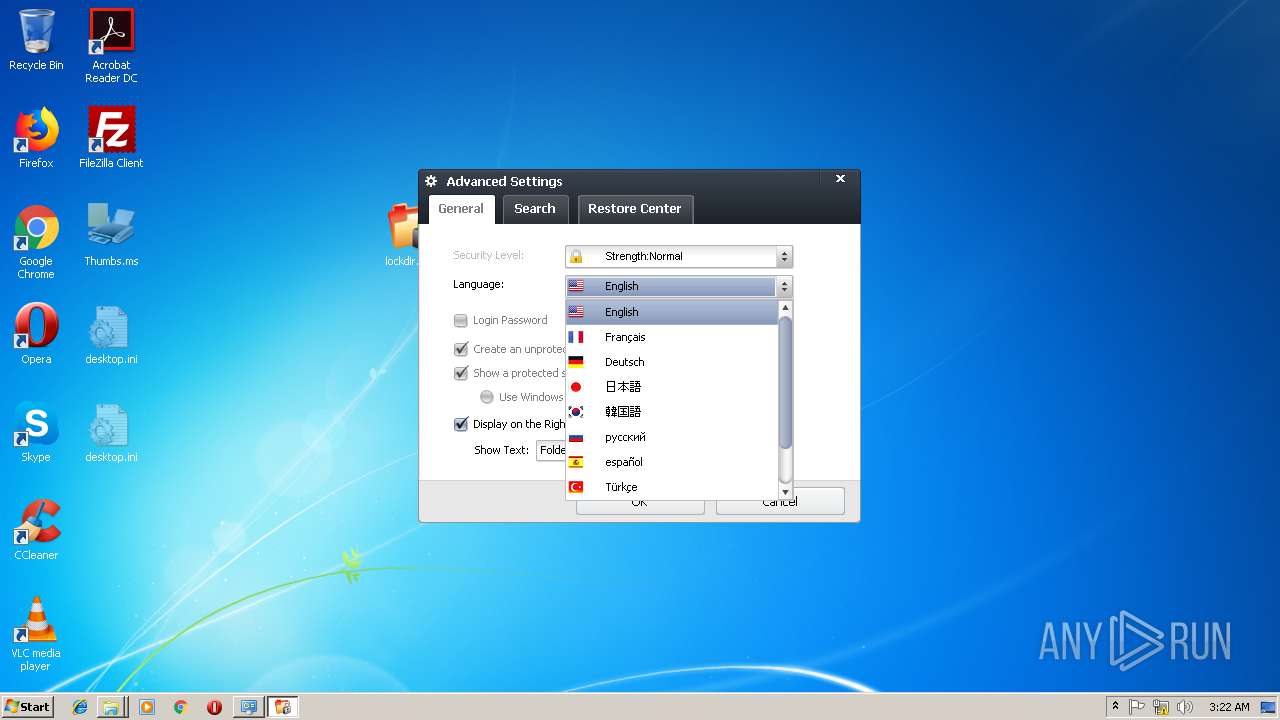This screenshot has height=720, width=1280.
Task: Open Acrobat Reader DC shortcut
Action: (x=111, y=46)
